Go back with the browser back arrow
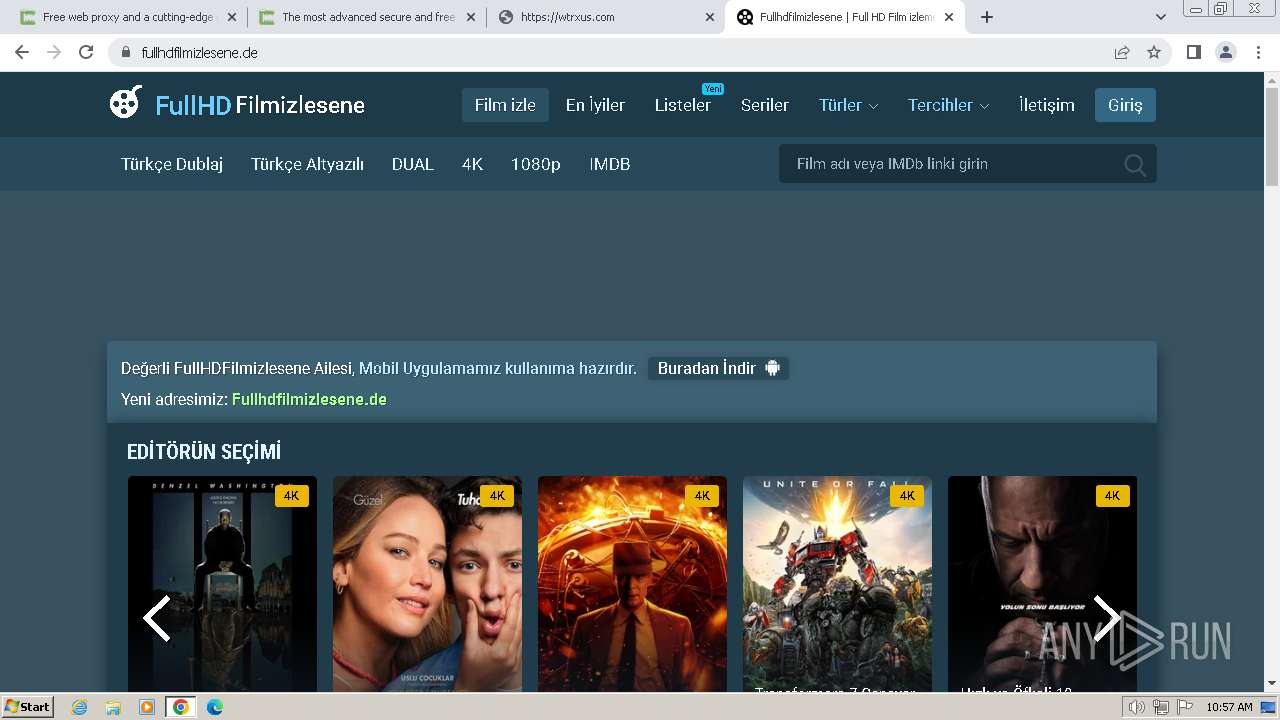1280x720 pixels. pos(22,52)
